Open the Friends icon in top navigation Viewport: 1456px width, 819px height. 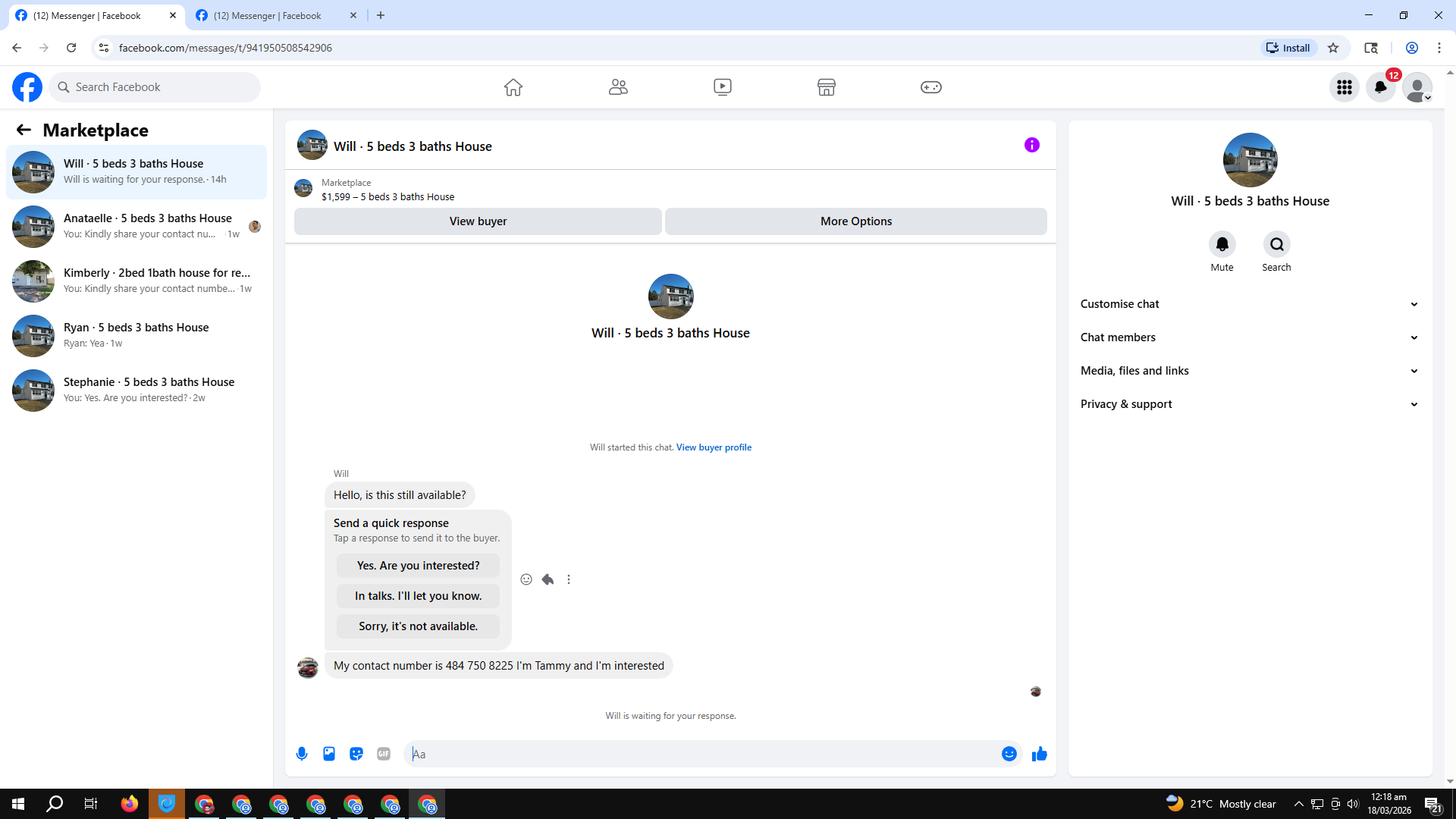[x=618, y=87]
